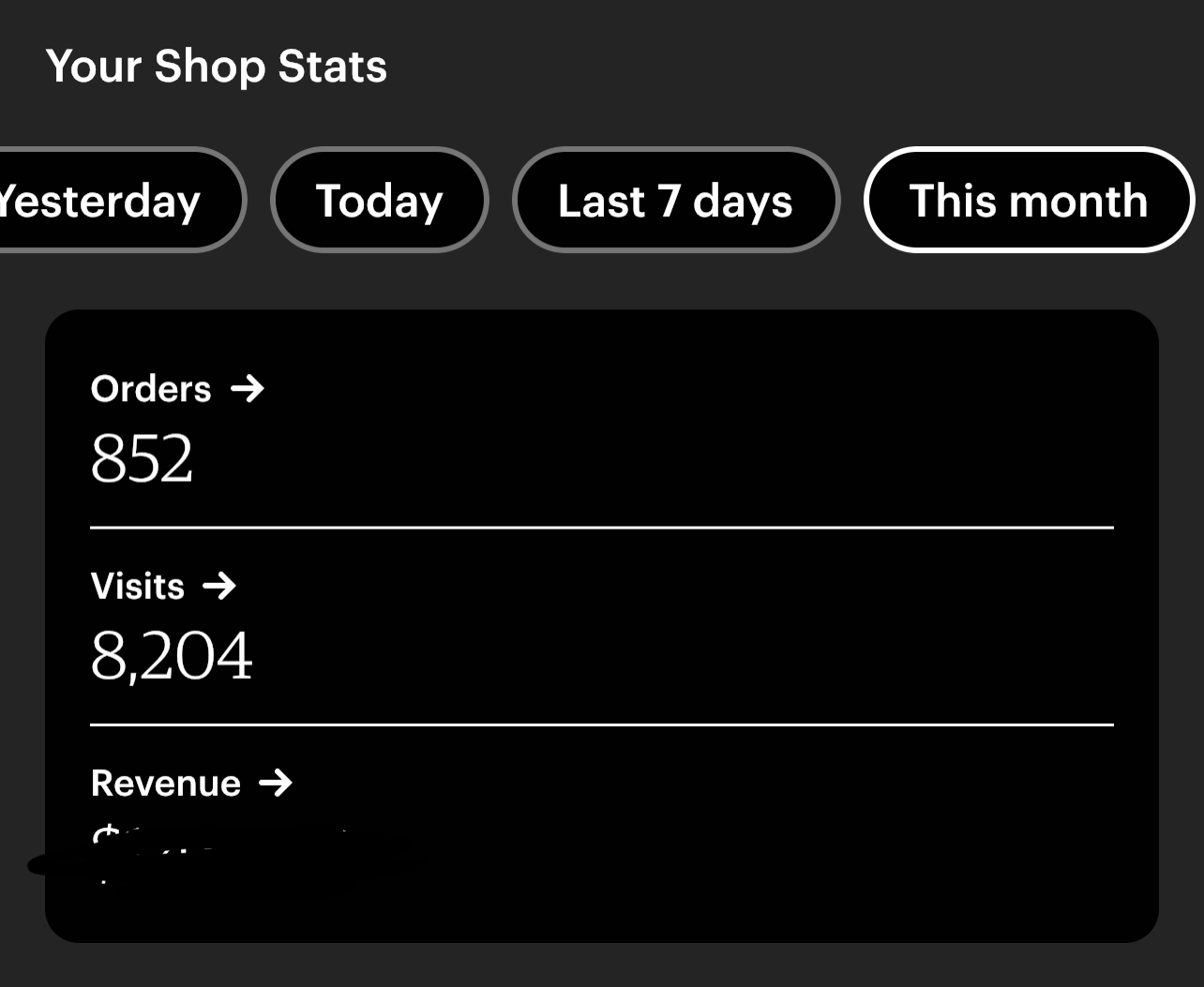This screenshot has width=1204, height=987.
Task: Open the Visits label link
Action: 138,587
